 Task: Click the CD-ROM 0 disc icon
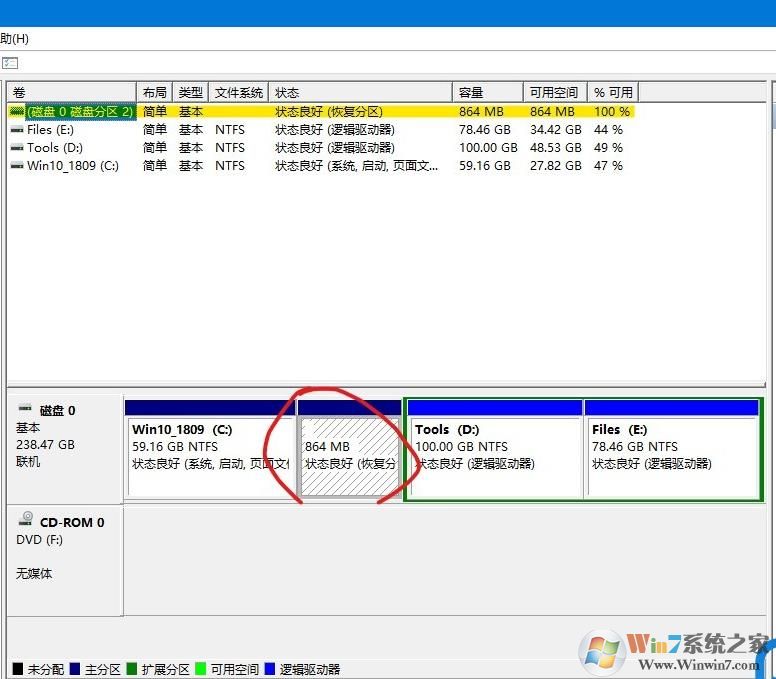click(x=24, y=521)
